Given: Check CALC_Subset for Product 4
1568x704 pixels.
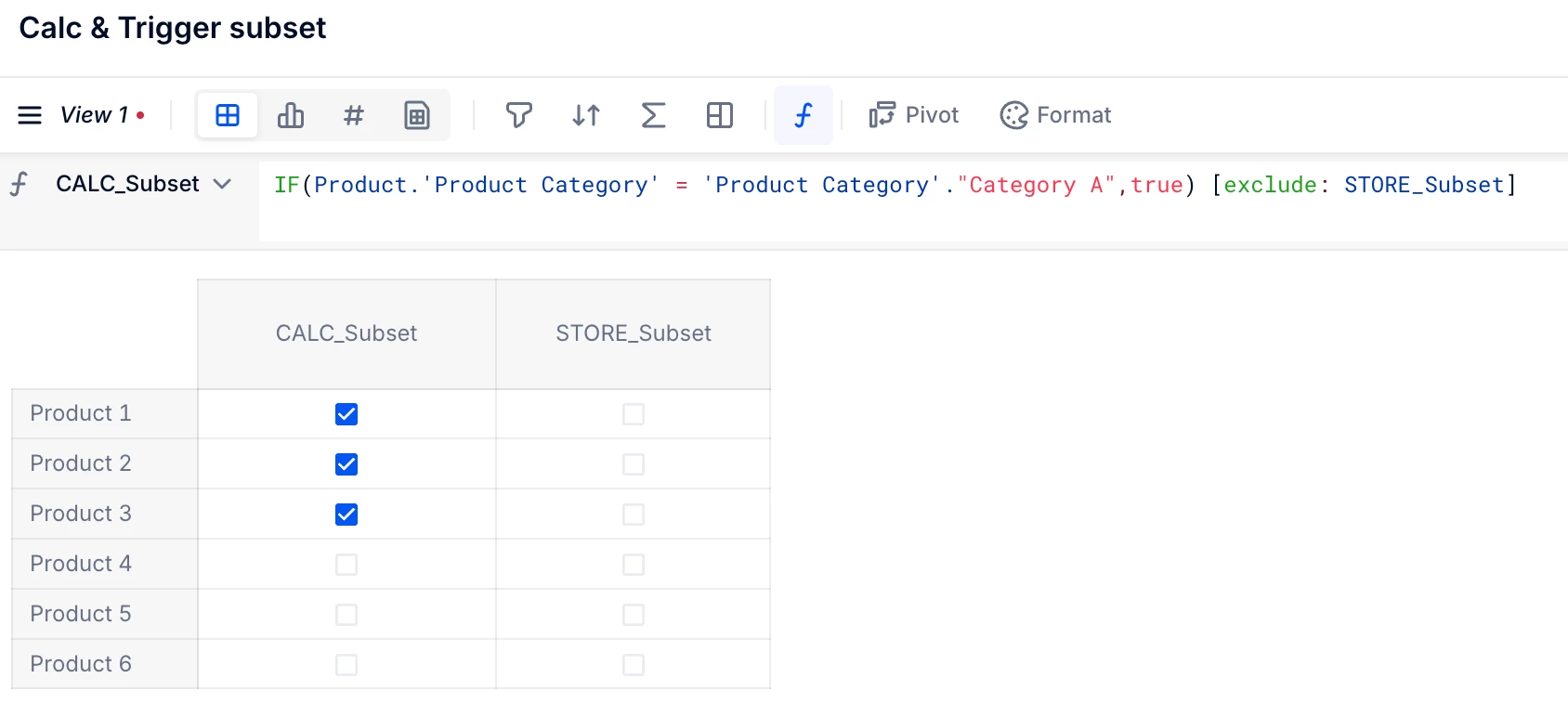Looking at the screenshot, I should (346, 565).
